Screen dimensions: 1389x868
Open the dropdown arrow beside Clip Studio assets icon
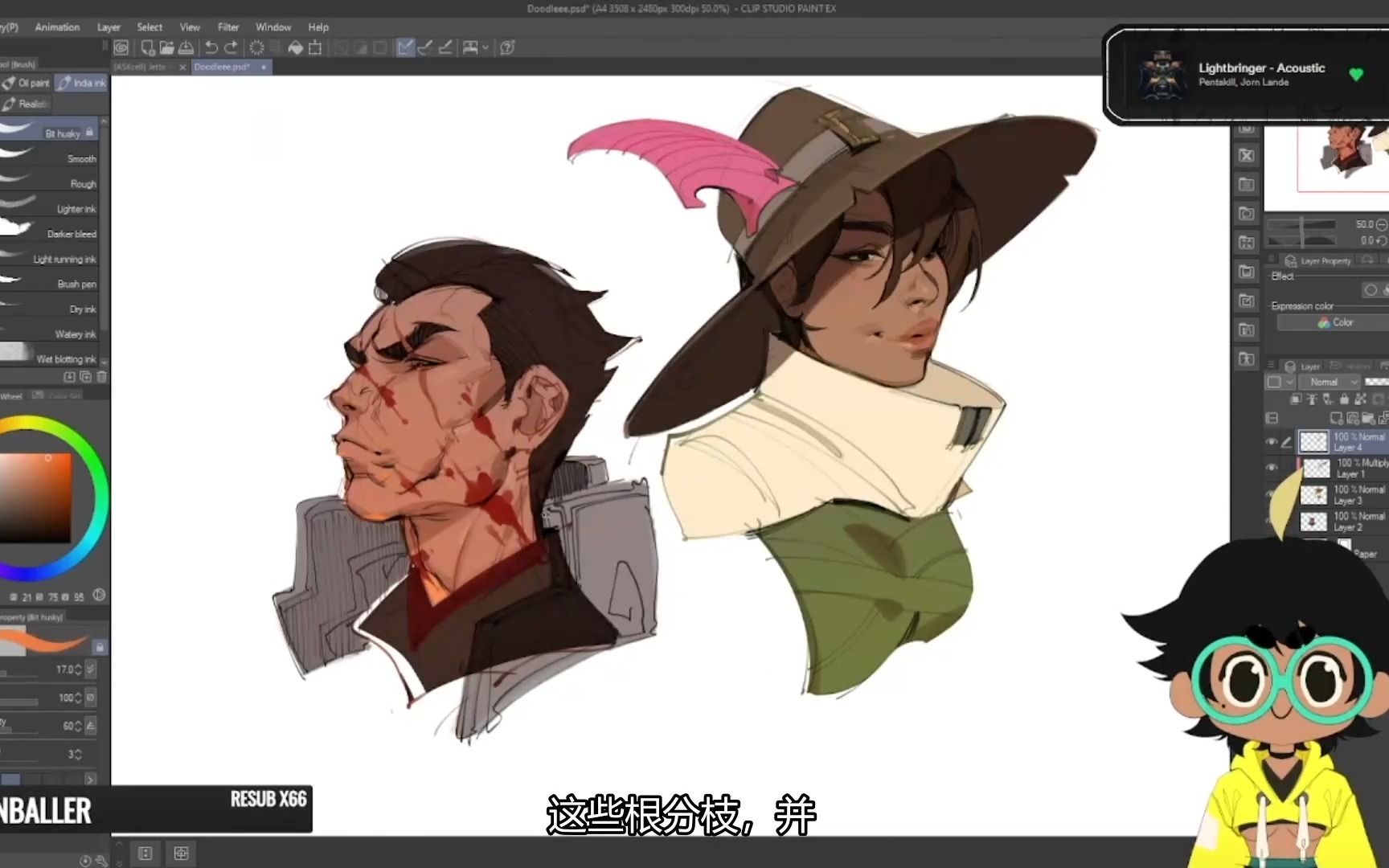(x=486, y=47)
